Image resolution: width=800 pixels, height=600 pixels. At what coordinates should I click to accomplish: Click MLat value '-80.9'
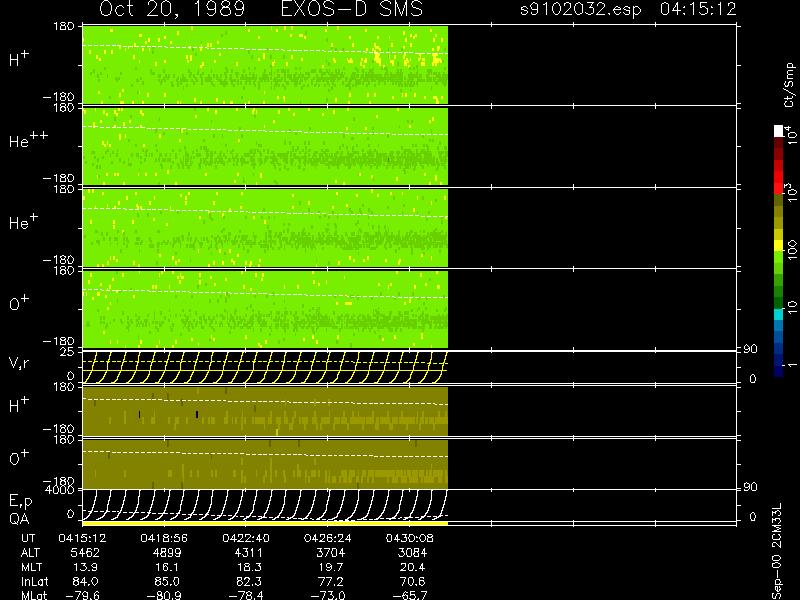[164, 595]
